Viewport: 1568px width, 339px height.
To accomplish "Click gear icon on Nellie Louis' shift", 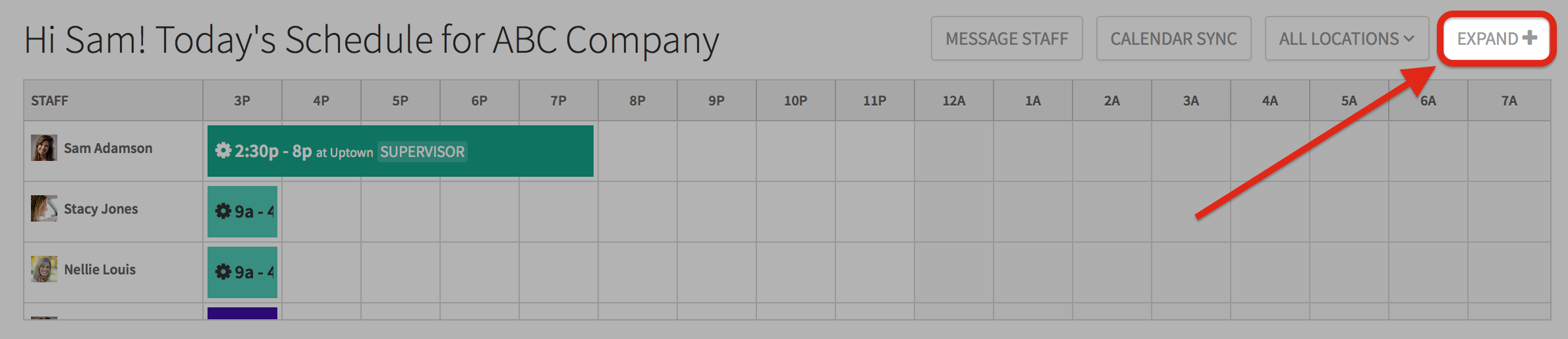I will coord(223,272).
